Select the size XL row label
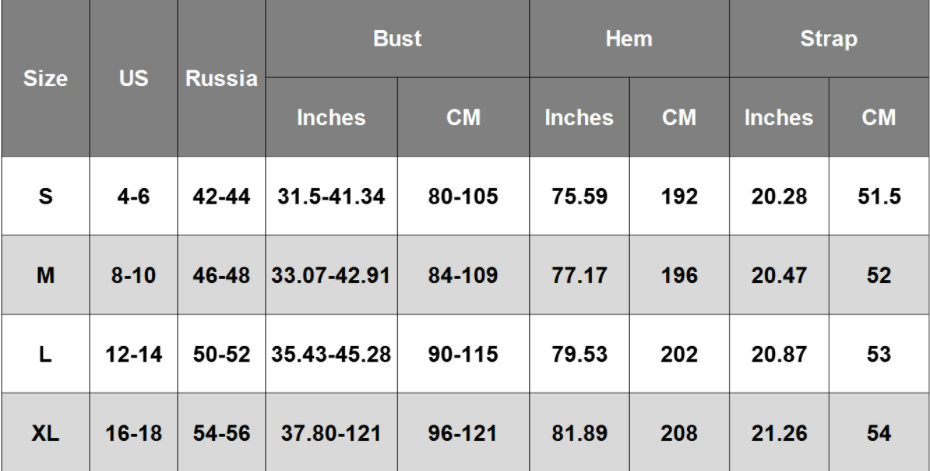Image resolution: width=930 pixels, height=471 pixels. tap(46, 435)
